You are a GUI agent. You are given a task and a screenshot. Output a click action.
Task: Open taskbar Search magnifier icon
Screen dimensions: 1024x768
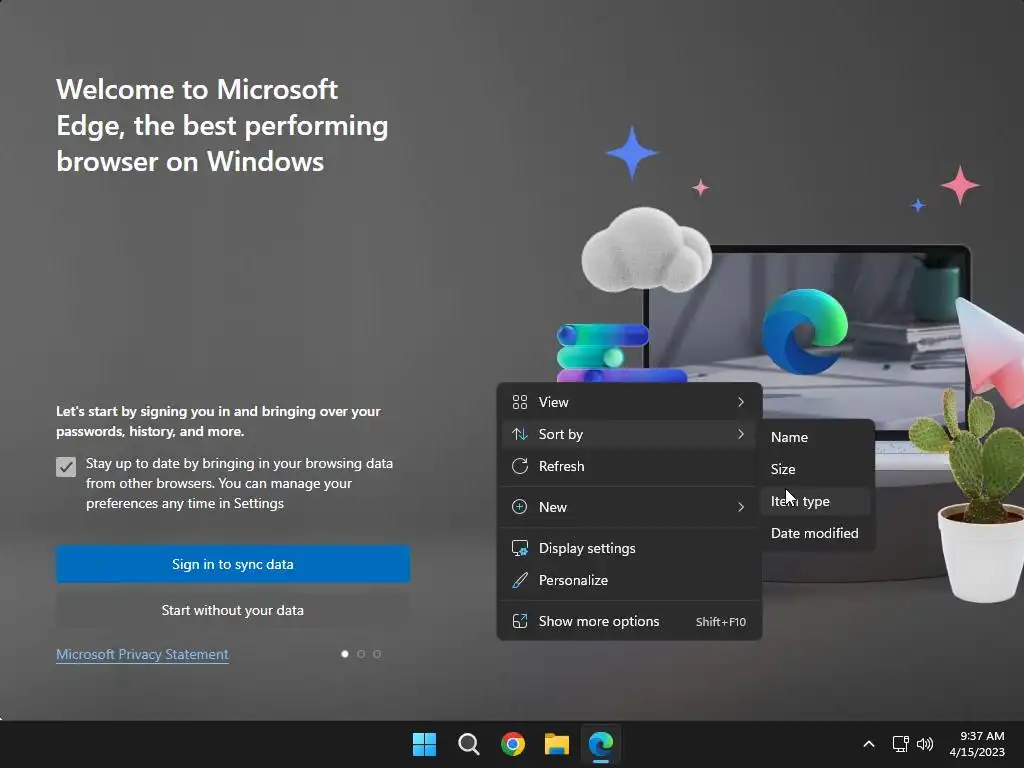[x=468, y=744]
